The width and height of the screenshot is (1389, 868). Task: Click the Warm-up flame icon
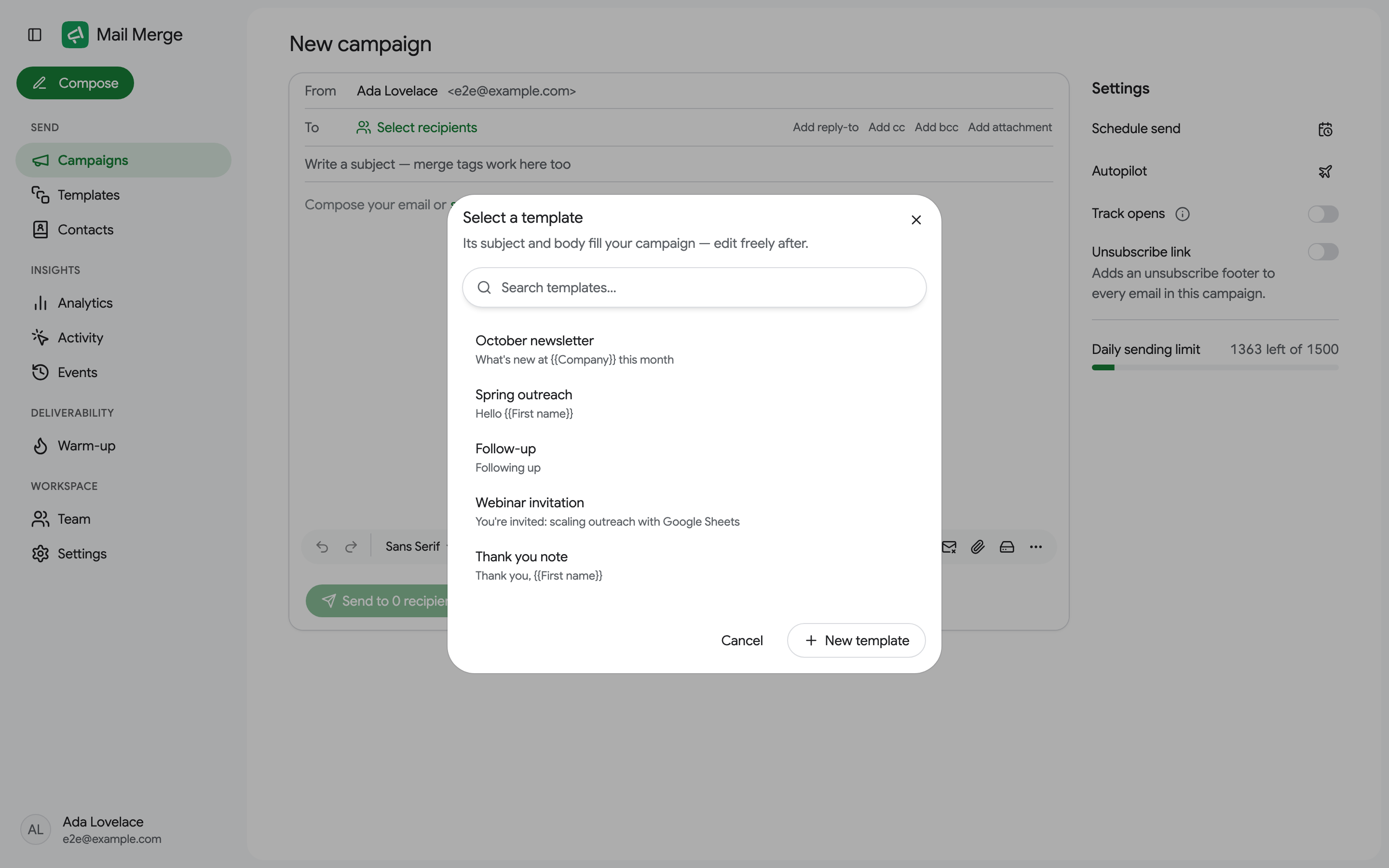[x=40, y=446]
